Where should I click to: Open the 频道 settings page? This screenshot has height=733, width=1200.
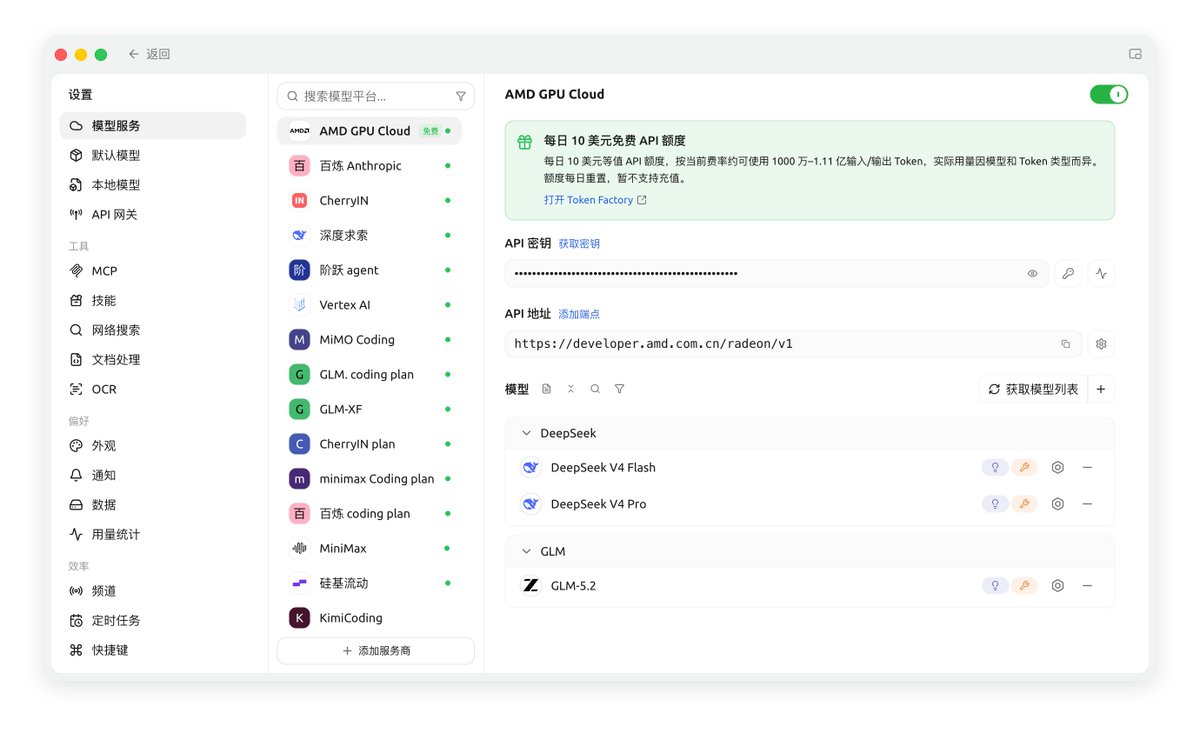[153, 591]
